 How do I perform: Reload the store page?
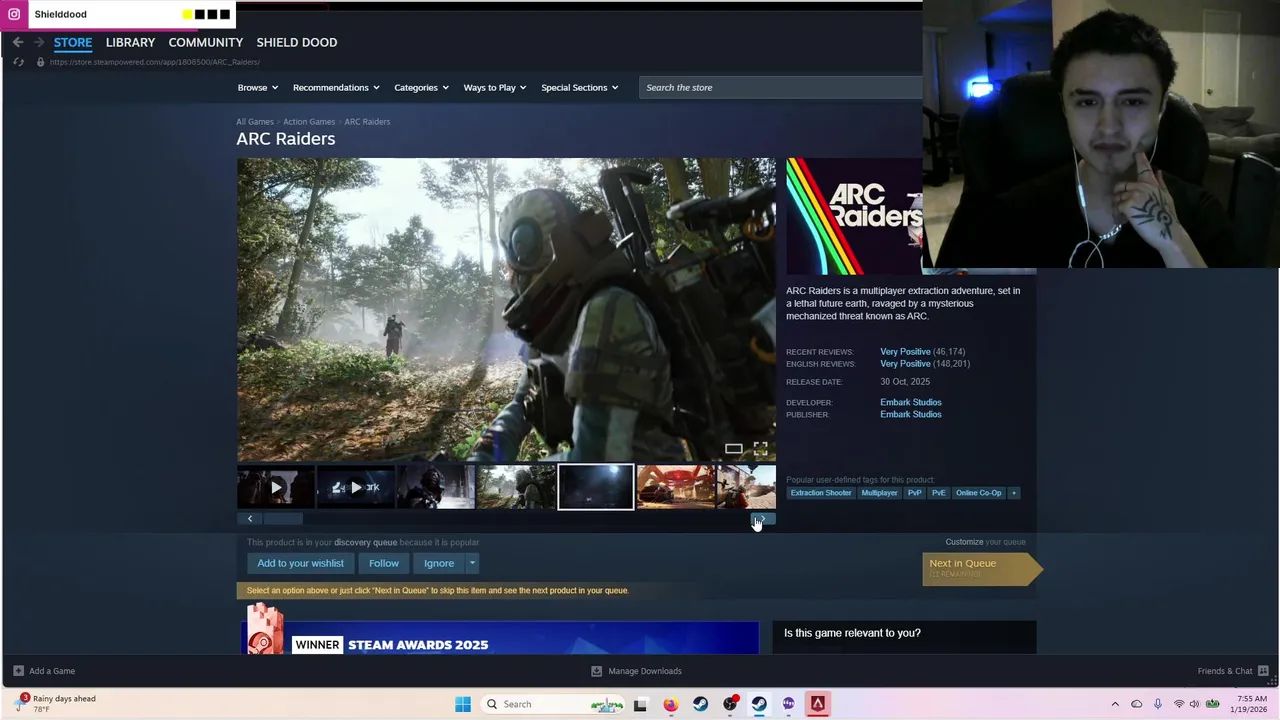pyautogui.click(x=18, y=62)
